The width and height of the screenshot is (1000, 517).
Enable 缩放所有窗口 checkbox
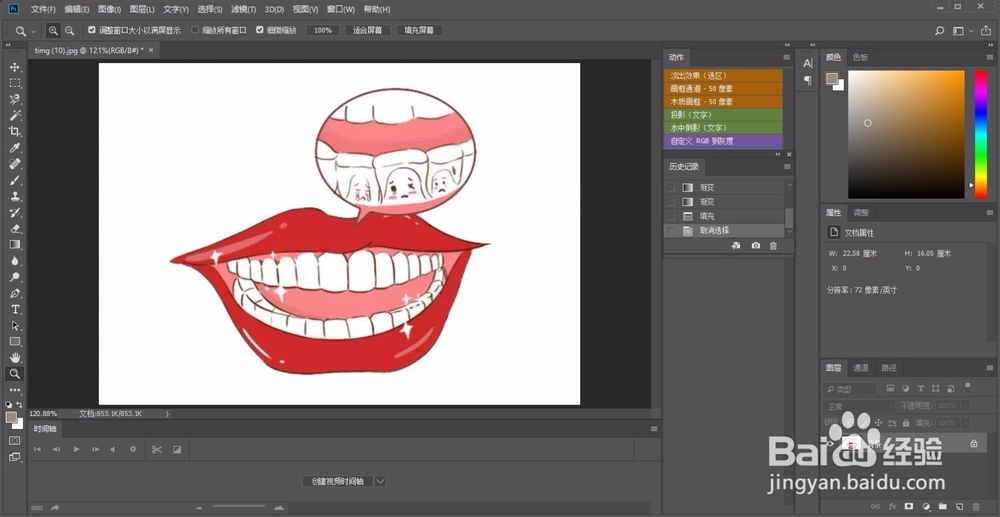195,30
